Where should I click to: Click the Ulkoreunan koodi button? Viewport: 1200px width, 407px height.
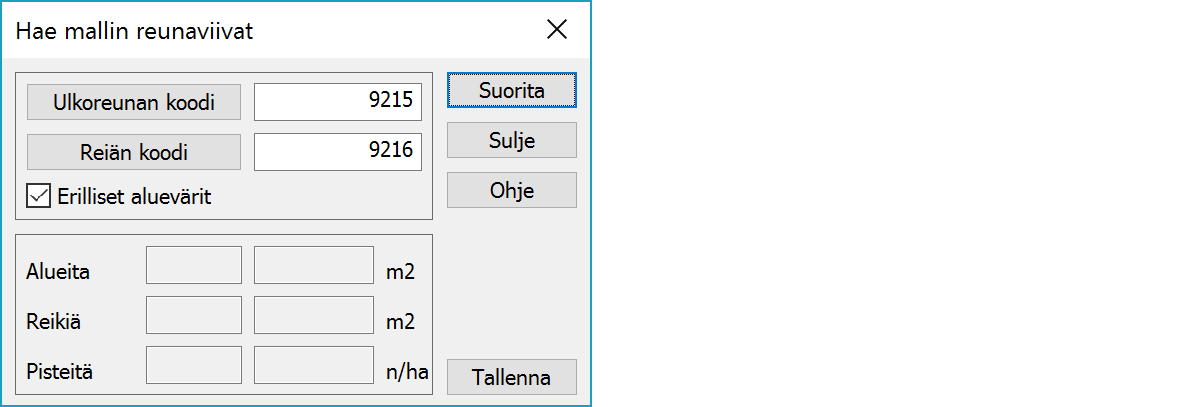tap(134, 101)
